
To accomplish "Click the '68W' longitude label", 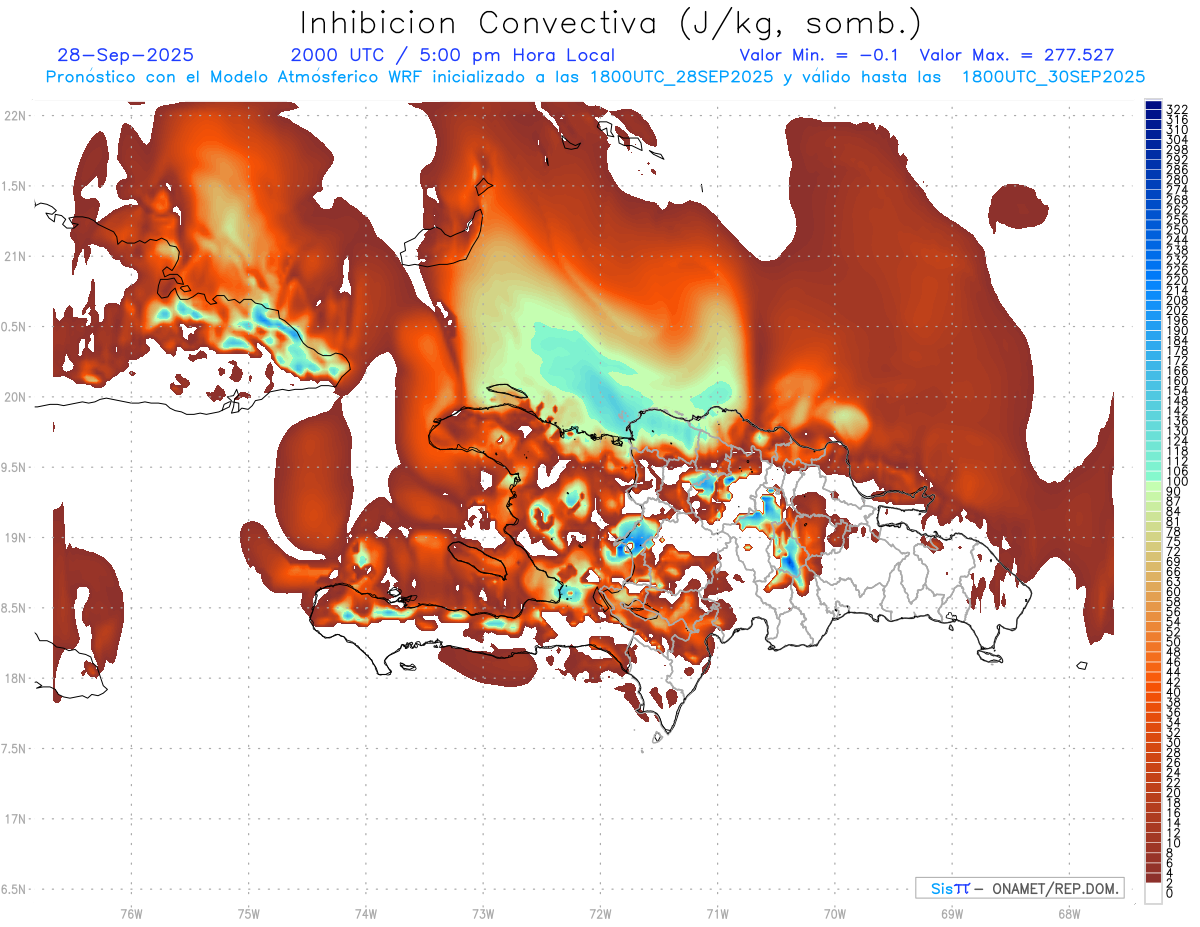I will coord(1068,913).
